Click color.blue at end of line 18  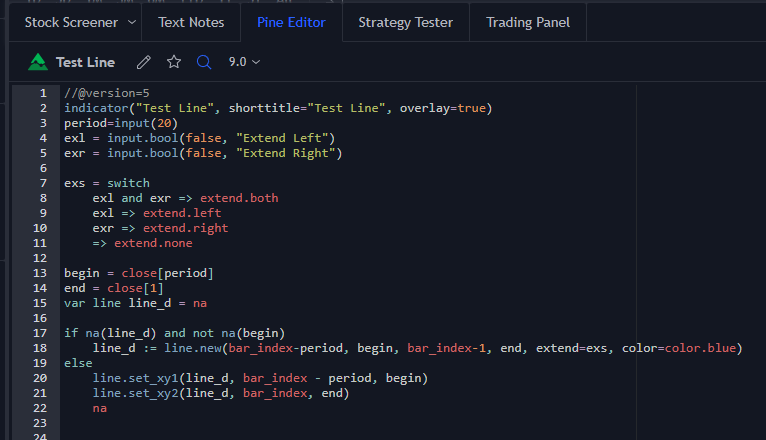pos(700,348)
